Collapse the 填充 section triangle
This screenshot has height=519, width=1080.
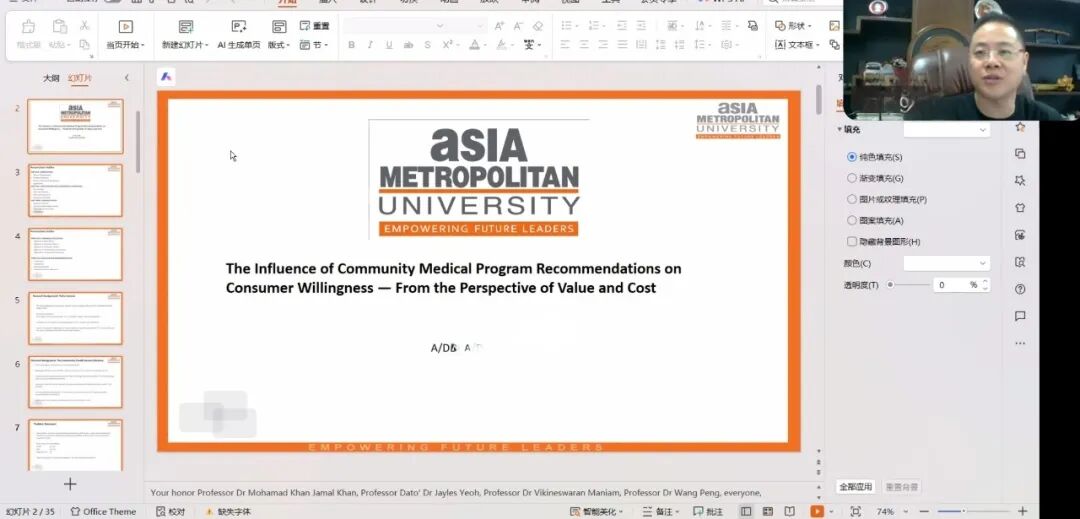[840, 129]
